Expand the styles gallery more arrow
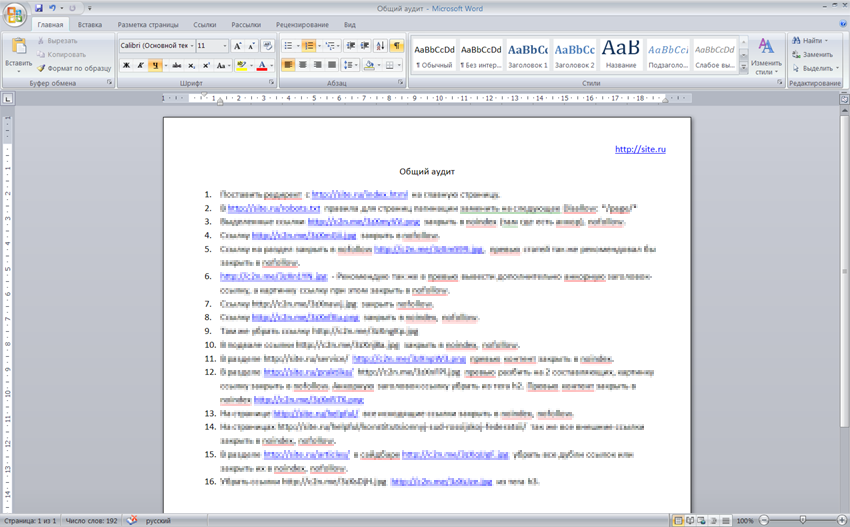Image resolution: width=850 pixels, height=527 pixels. pos(744,68)
